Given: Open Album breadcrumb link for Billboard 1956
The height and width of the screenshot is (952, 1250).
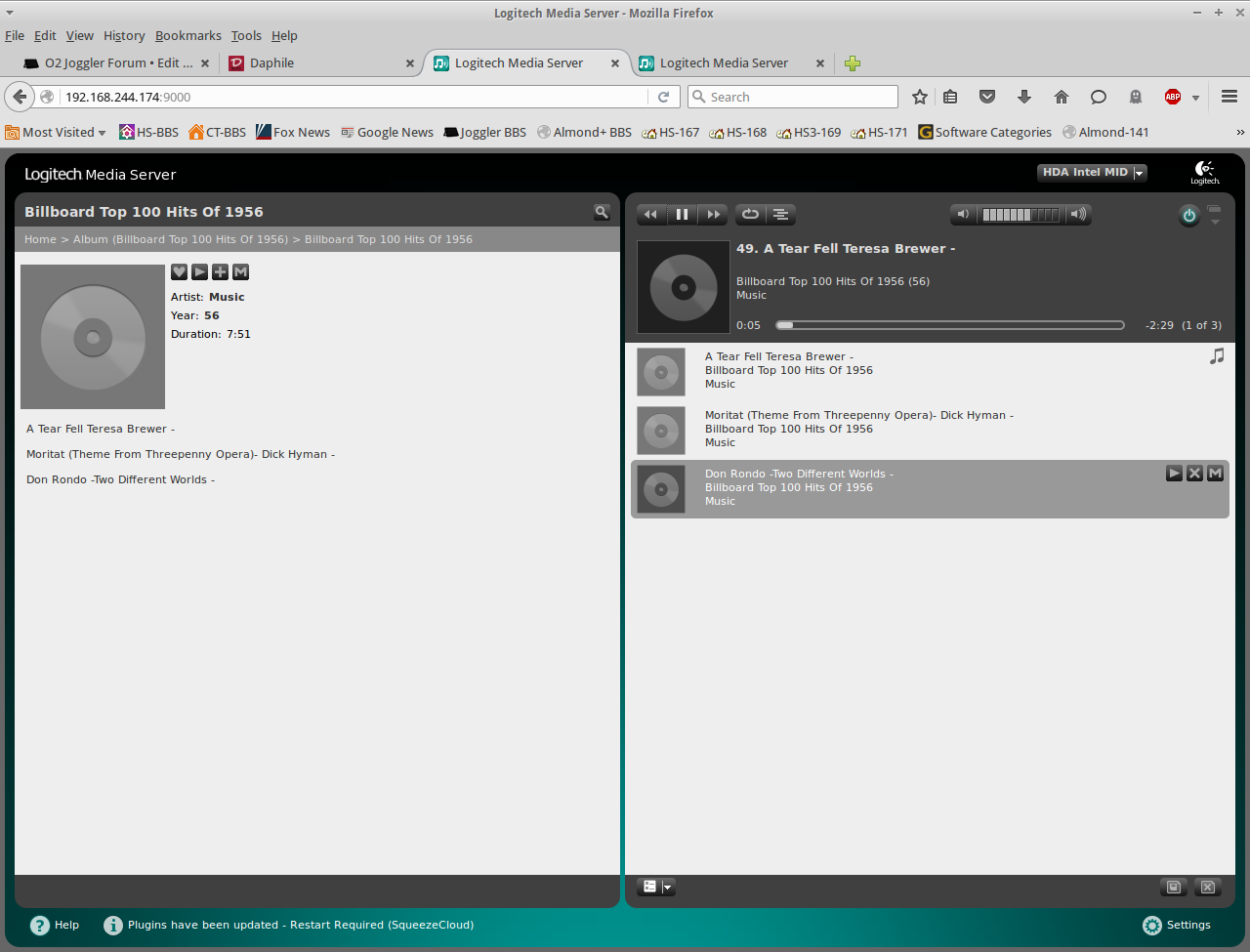Looking at the screenshot, I should coord(181,239).
